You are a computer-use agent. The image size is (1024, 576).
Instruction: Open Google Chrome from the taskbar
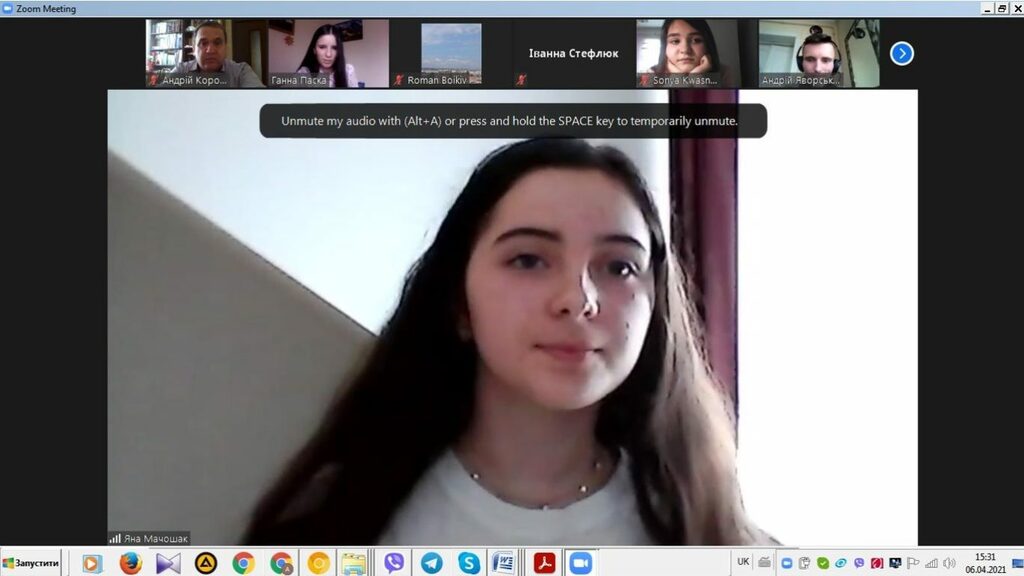click(x=243, y=563)
